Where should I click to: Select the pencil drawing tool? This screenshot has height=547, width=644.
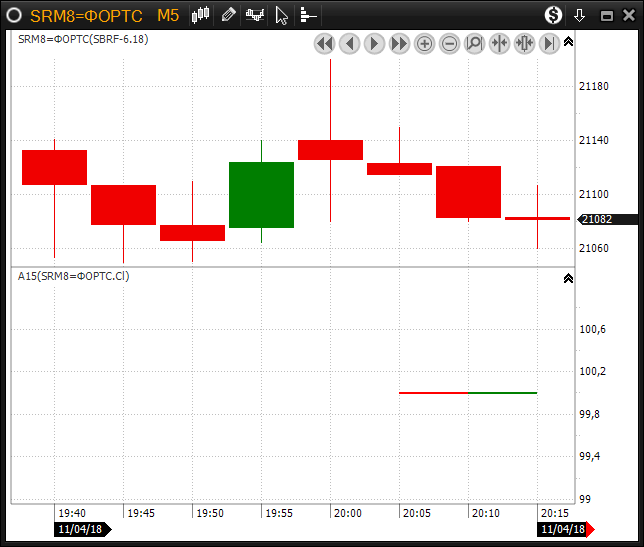point(229,15)
